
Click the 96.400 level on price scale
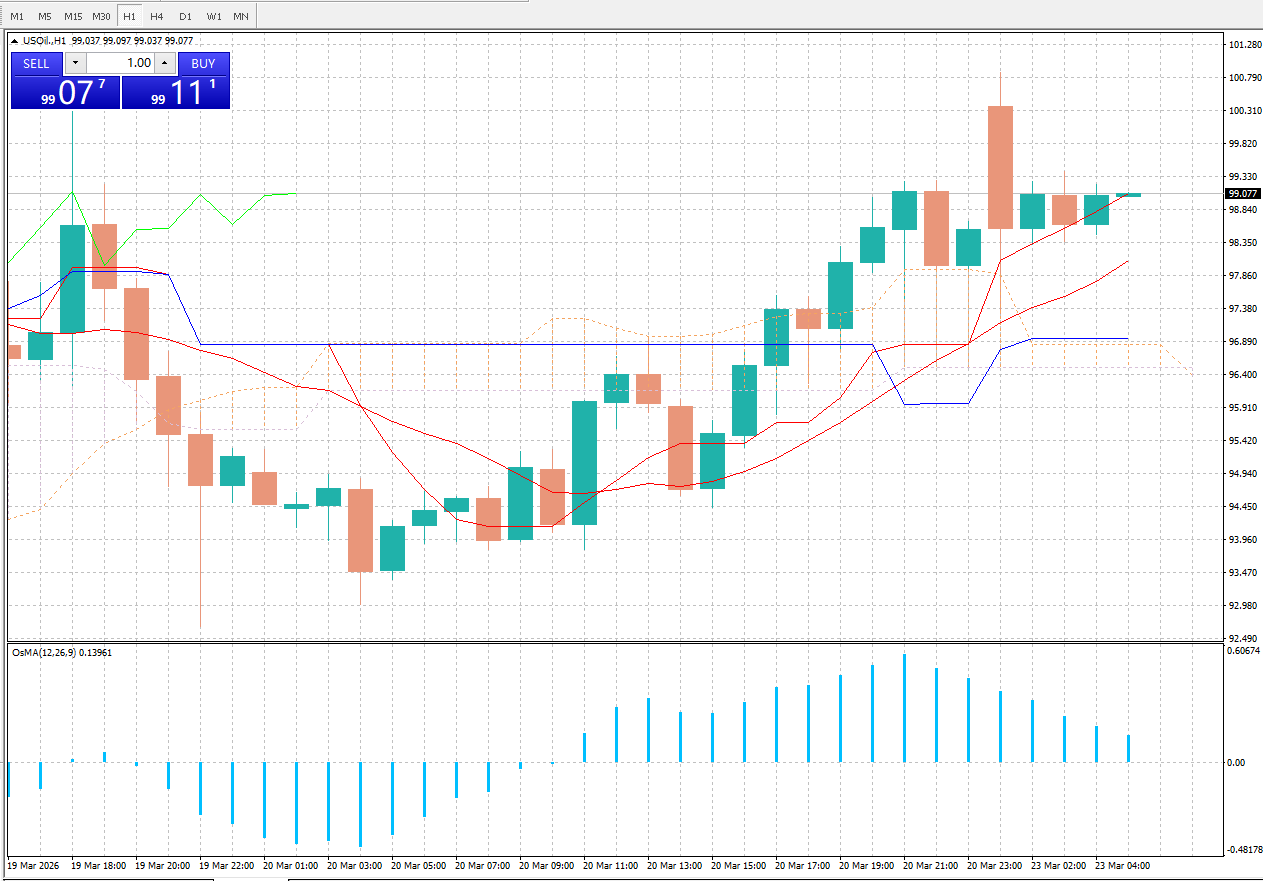[1243, 375]
